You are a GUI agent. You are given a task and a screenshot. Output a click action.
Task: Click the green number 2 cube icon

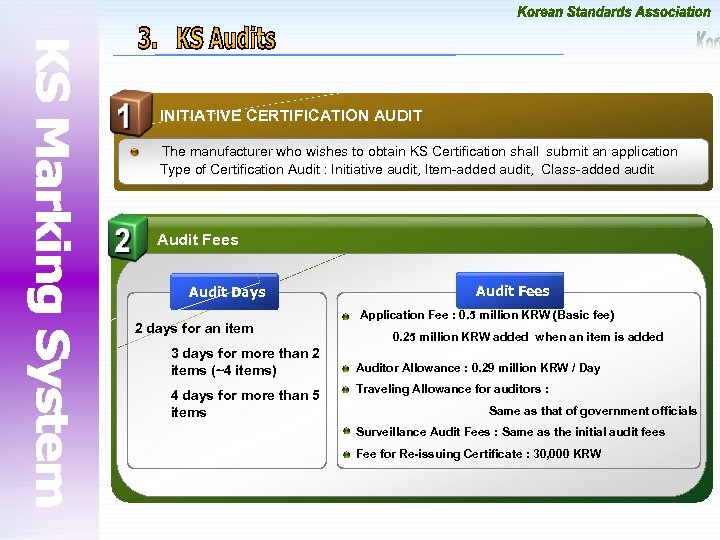(128, 238)
